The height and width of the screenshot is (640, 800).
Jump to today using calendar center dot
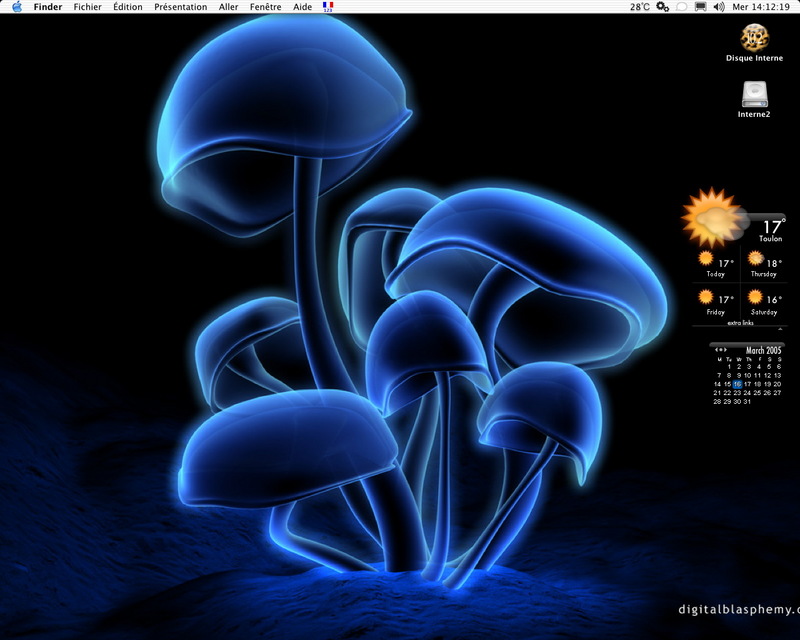click(721, 350)
